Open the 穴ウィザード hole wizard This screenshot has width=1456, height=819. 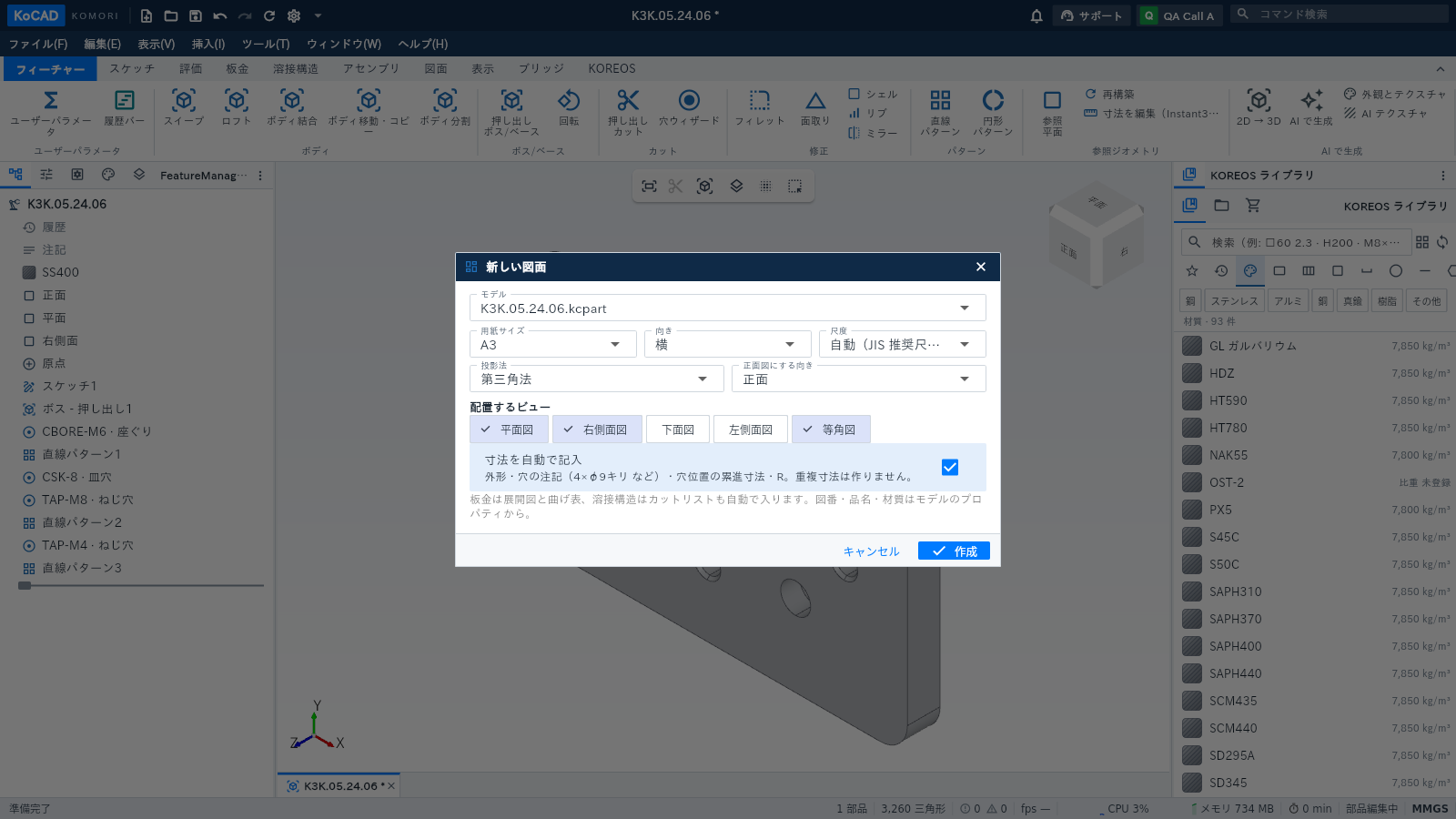(x=689, y=107)
